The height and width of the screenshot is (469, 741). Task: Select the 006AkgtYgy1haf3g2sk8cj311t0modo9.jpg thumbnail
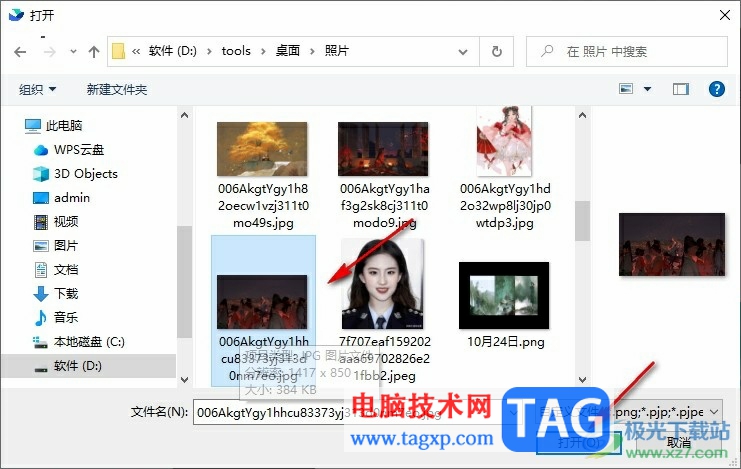[383, 149]
